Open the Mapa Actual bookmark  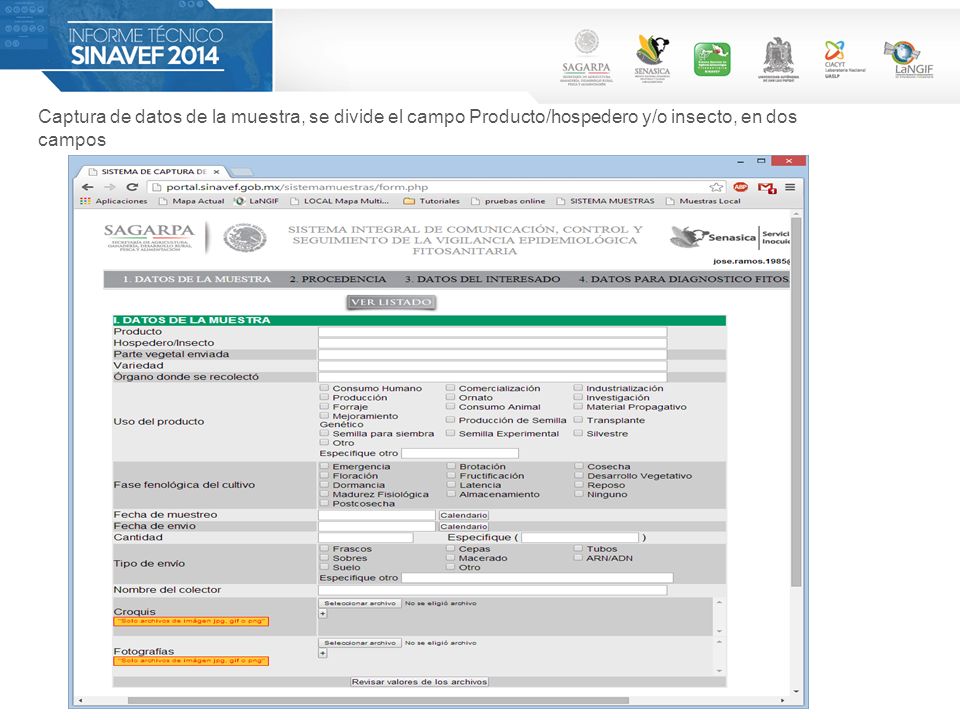[x=192, y=201]
